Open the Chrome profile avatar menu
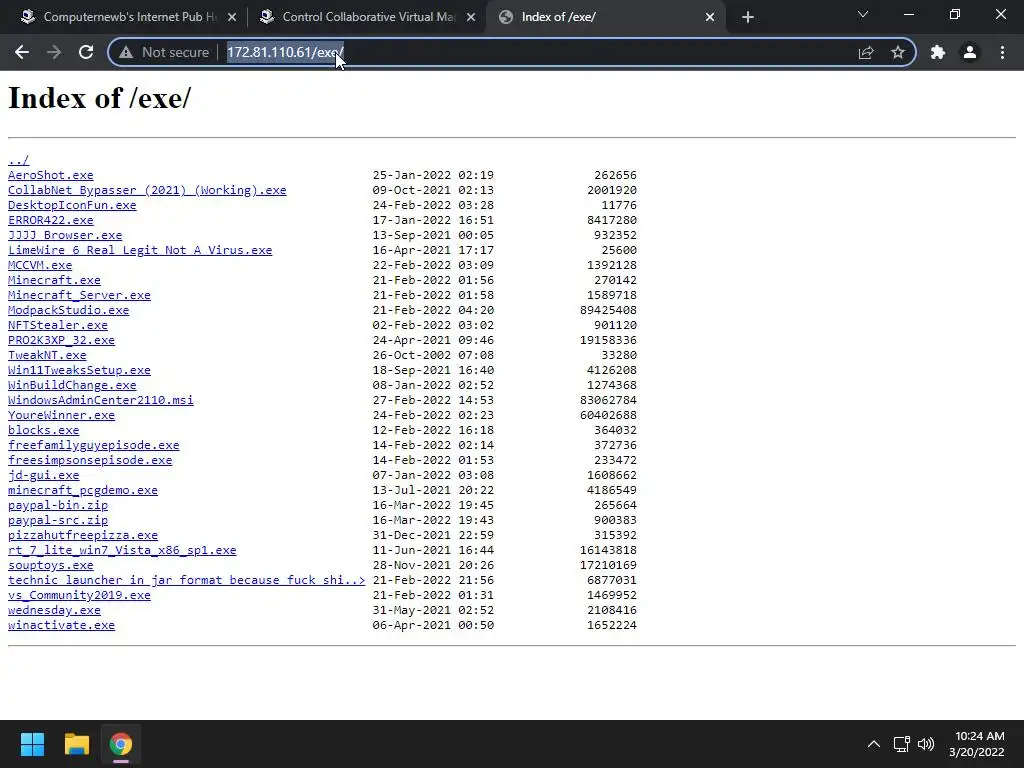 pos(970,52)
